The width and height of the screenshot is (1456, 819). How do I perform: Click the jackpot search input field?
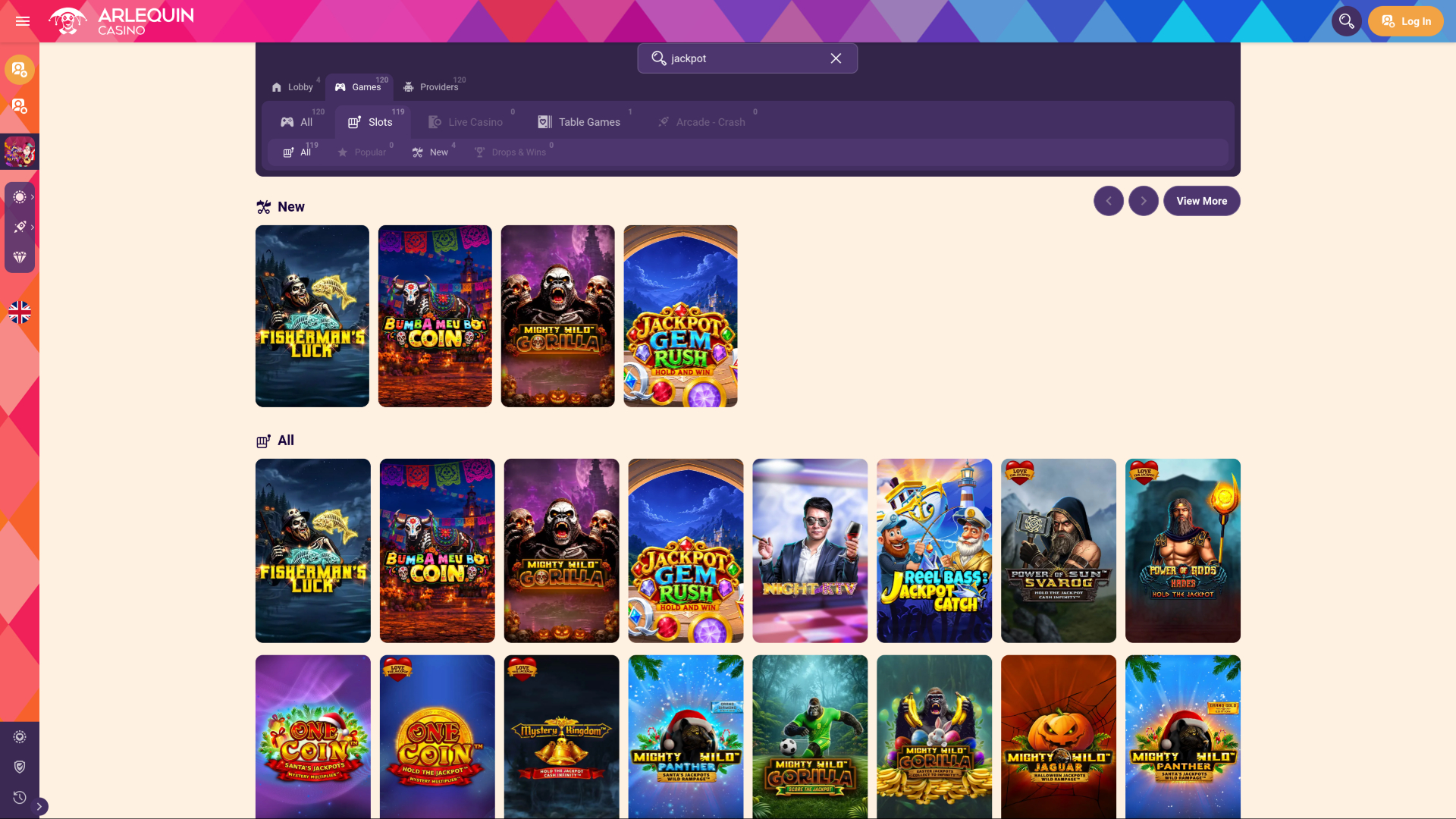click(x=747, y=58)
